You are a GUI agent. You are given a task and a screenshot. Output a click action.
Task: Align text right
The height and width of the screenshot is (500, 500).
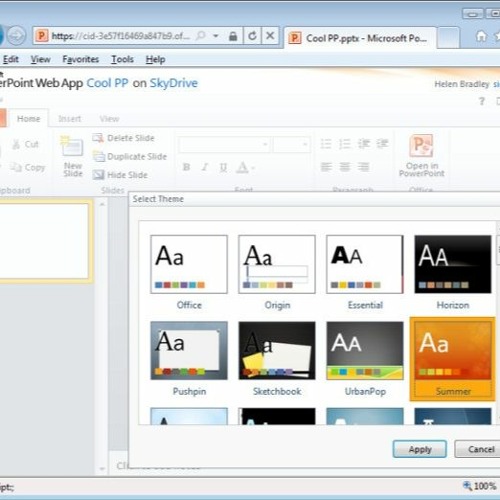(x=363, y=166)
